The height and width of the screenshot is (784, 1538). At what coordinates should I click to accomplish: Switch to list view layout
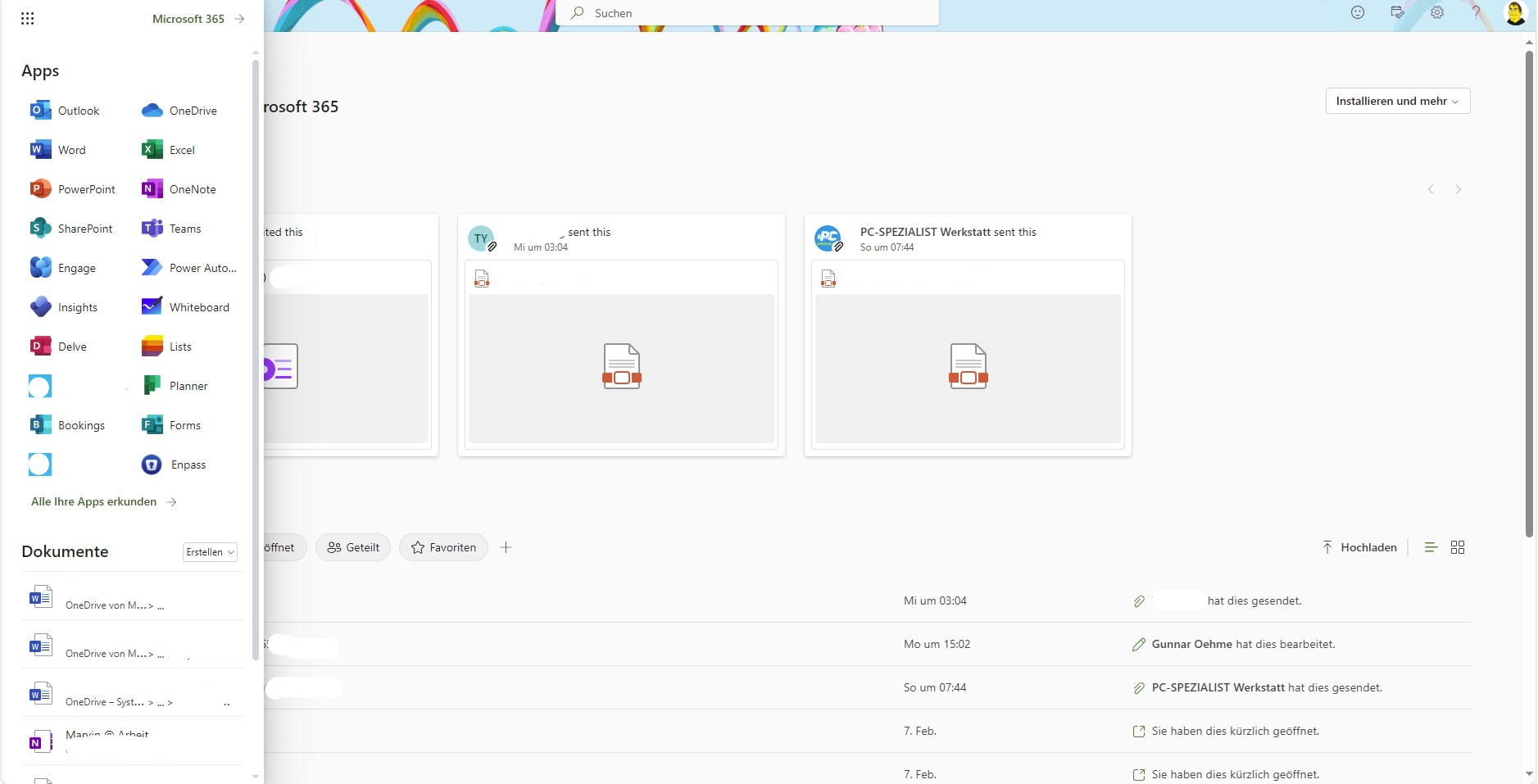(1431, 547)
